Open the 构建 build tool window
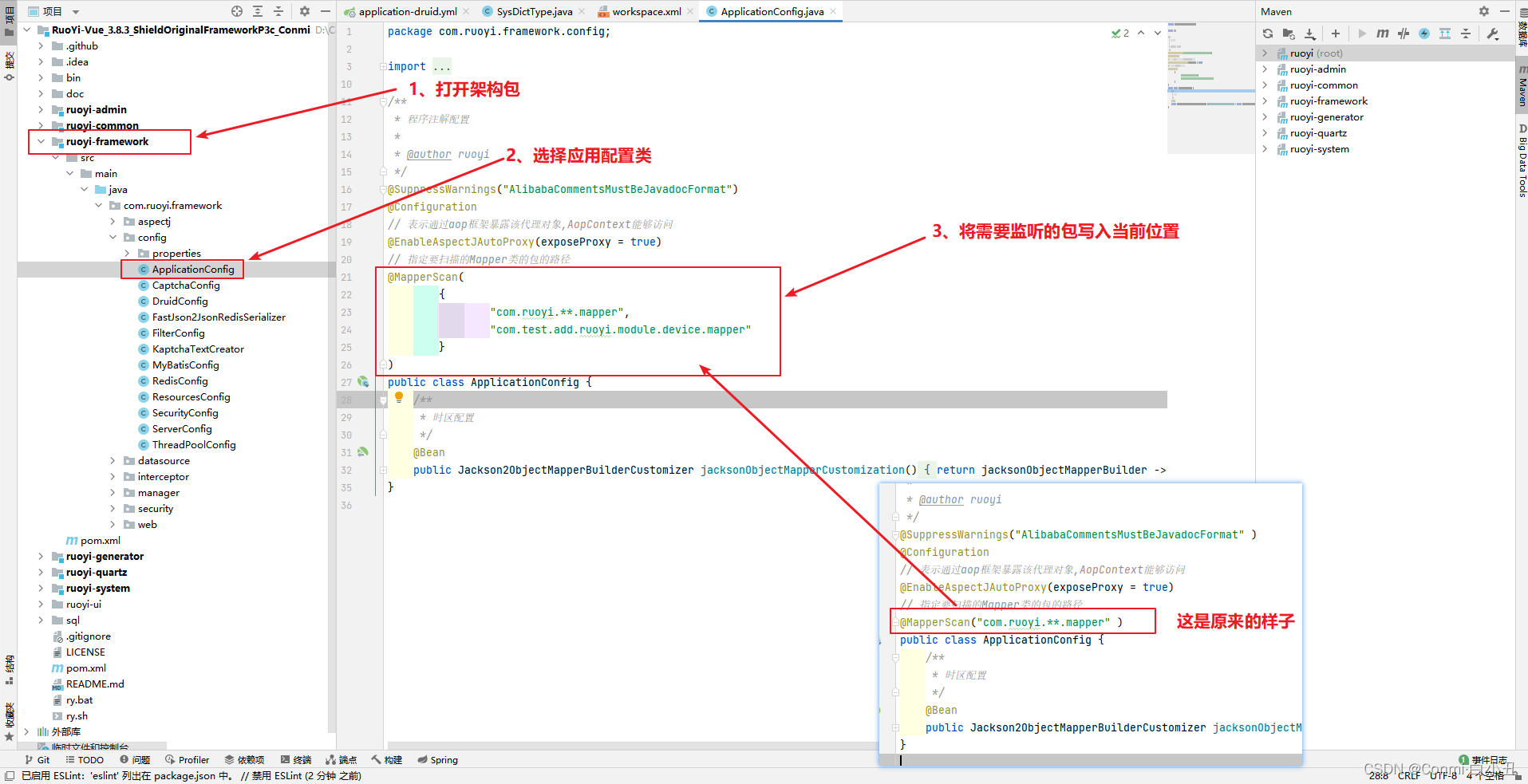 coord(386,760)
